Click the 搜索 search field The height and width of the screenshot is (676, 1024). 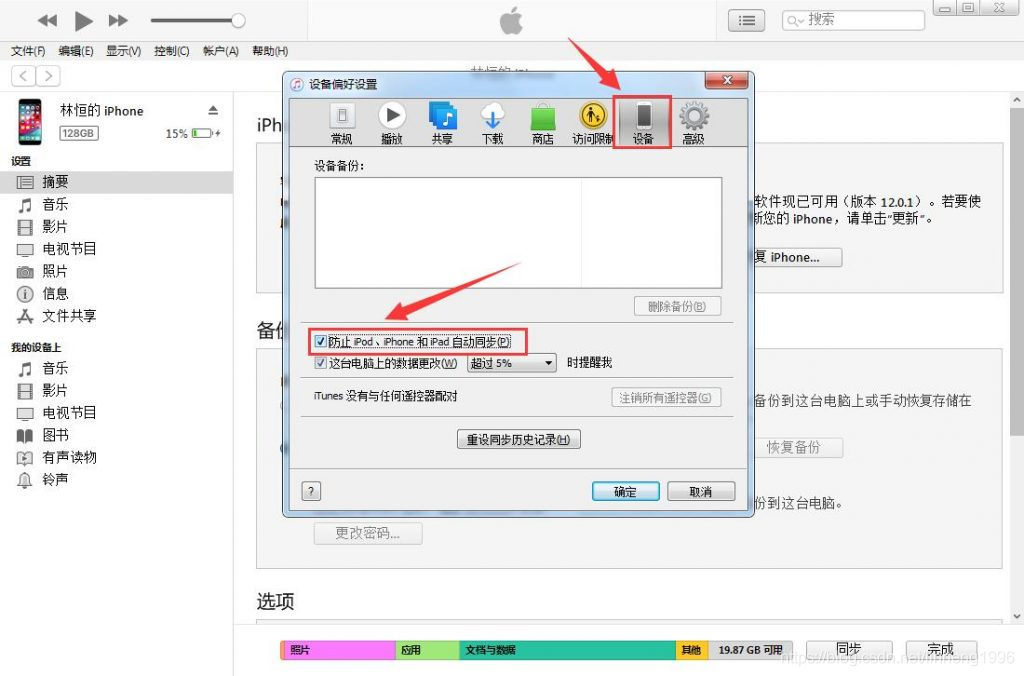(x=854, y=20)
